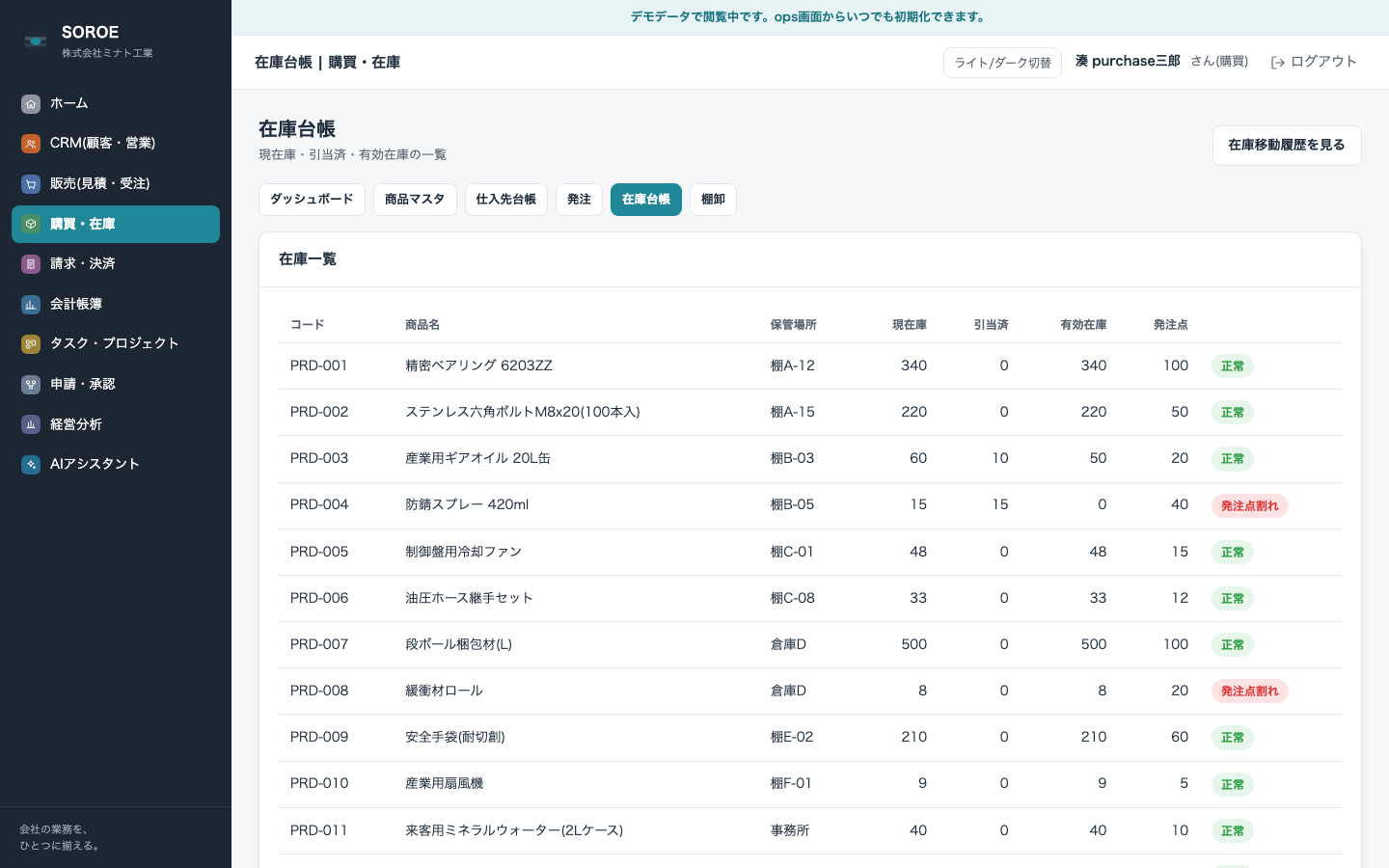Click the SOROE logo icon
1389x868 pixels.
click(36, 41)
